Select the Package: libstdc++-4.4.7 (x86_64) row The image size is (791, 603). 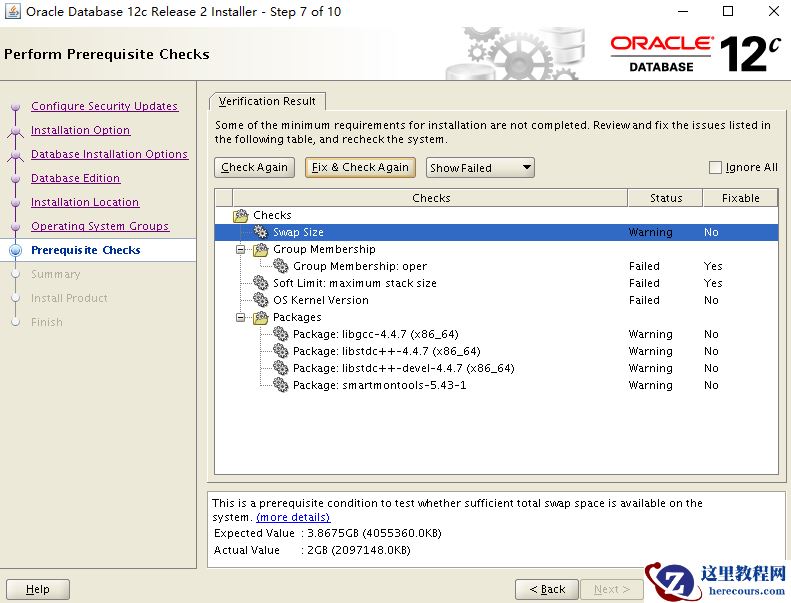(x=496, y=351)
